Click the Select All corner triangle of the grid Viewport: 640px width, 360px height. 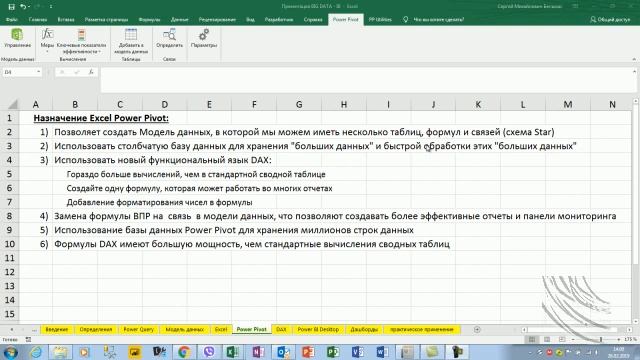[x=13, y=104]
